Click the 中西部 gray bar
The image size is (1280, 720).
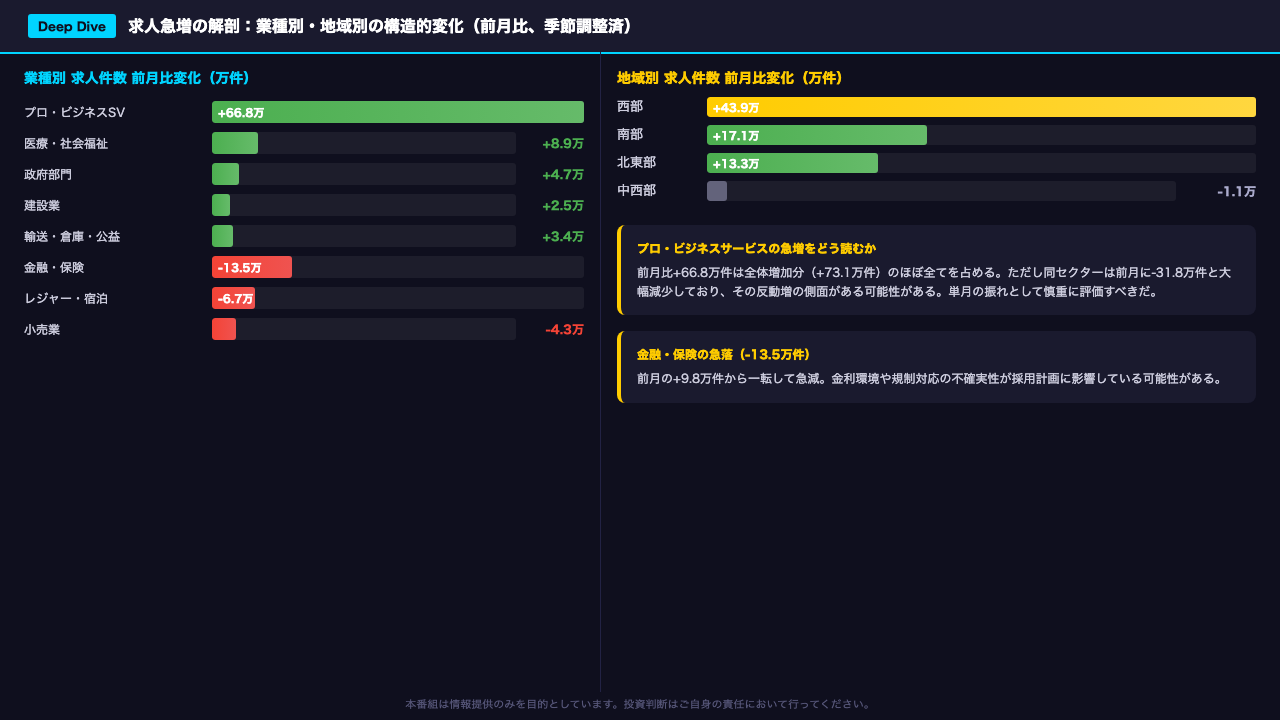click(717, 191)
